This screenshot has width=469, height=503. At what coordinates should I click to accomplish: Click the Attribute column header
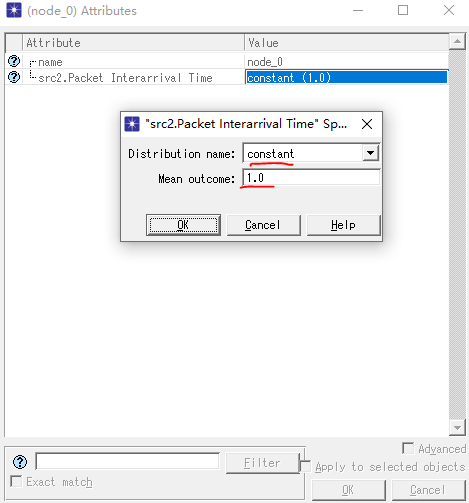point(133,43)
